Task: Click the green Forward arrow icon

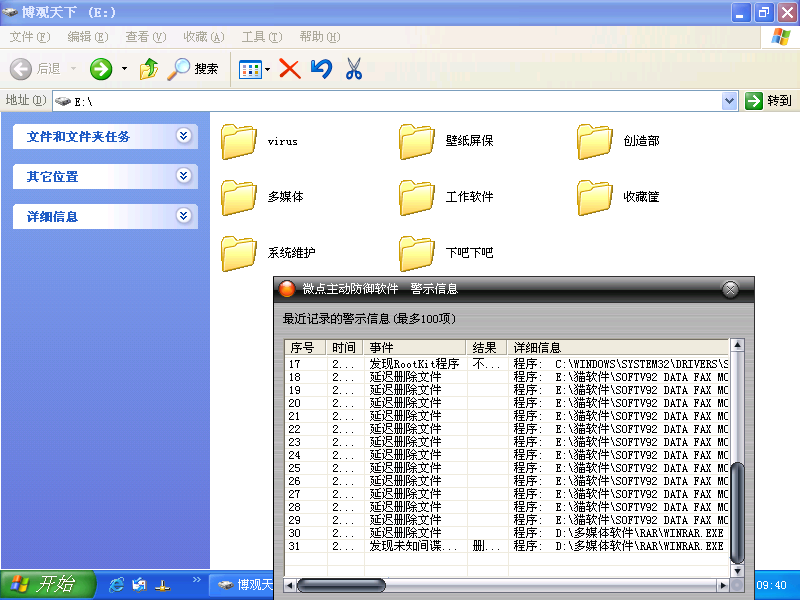Action: tap(101, 69)
